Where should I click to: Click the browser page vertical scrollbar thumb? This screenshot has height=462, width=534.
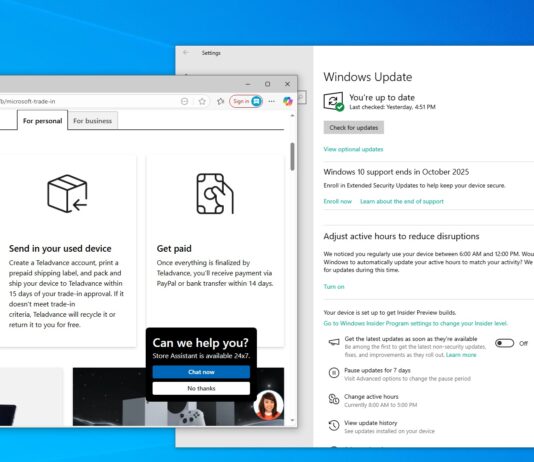tap(292, 156)
